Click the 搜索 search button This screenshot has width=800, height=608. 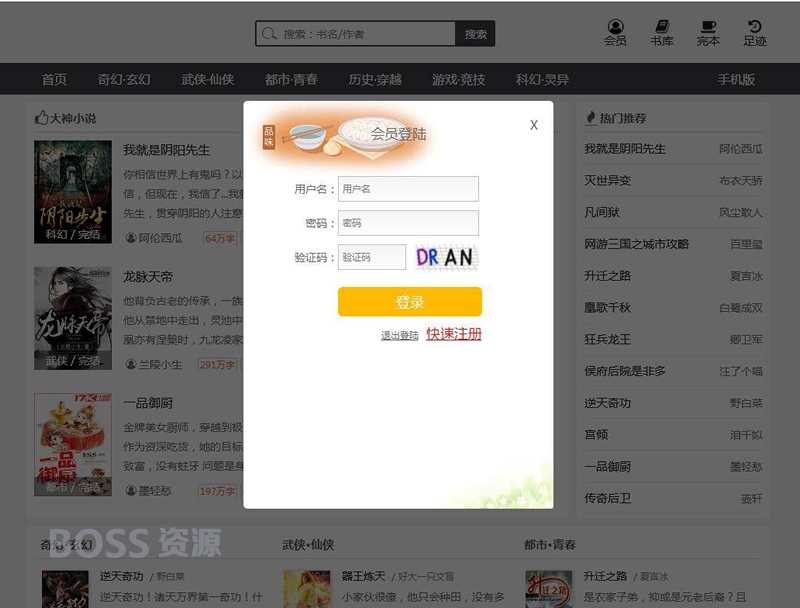pyautogui.click(x=475, y=34)
